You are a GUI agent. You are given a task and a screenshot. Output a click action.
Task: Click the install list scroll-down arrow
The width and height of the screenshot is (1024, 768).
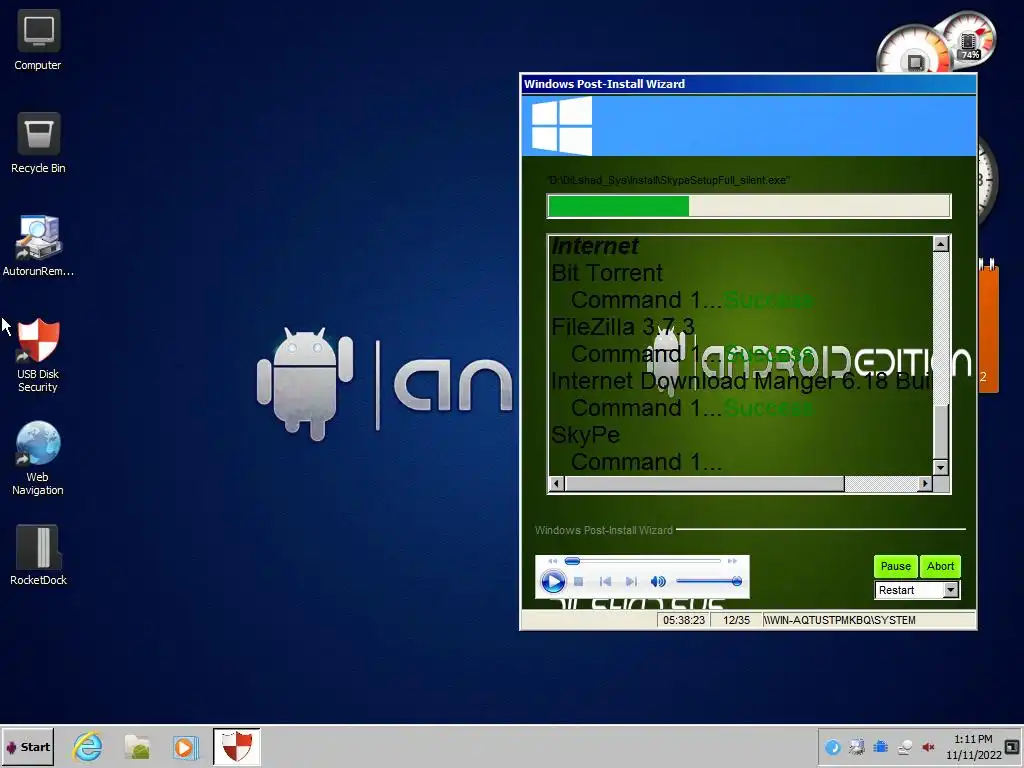point(940,468)
